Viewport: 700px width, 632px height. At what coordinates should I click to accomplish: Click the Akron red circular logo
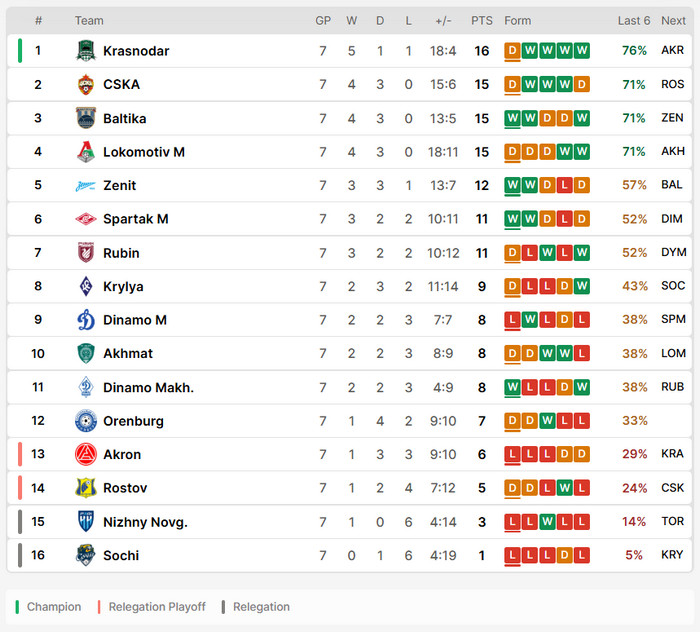(x=86, y=454)
